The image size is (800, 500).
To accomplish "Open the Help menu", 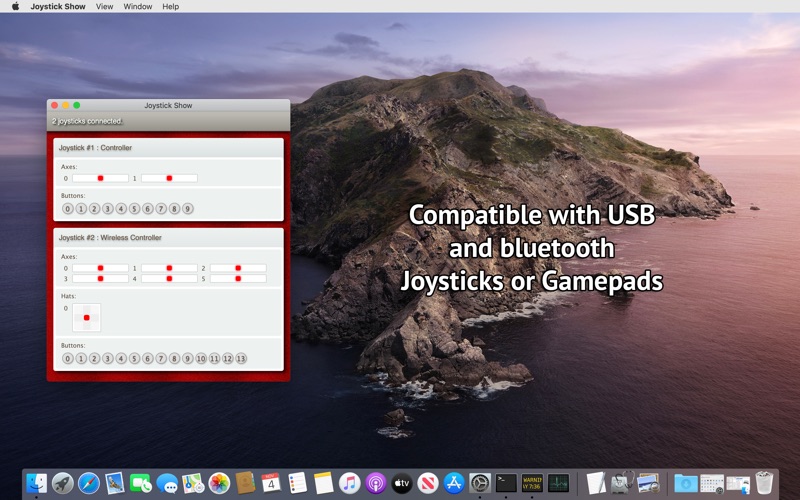I will 170,7.
